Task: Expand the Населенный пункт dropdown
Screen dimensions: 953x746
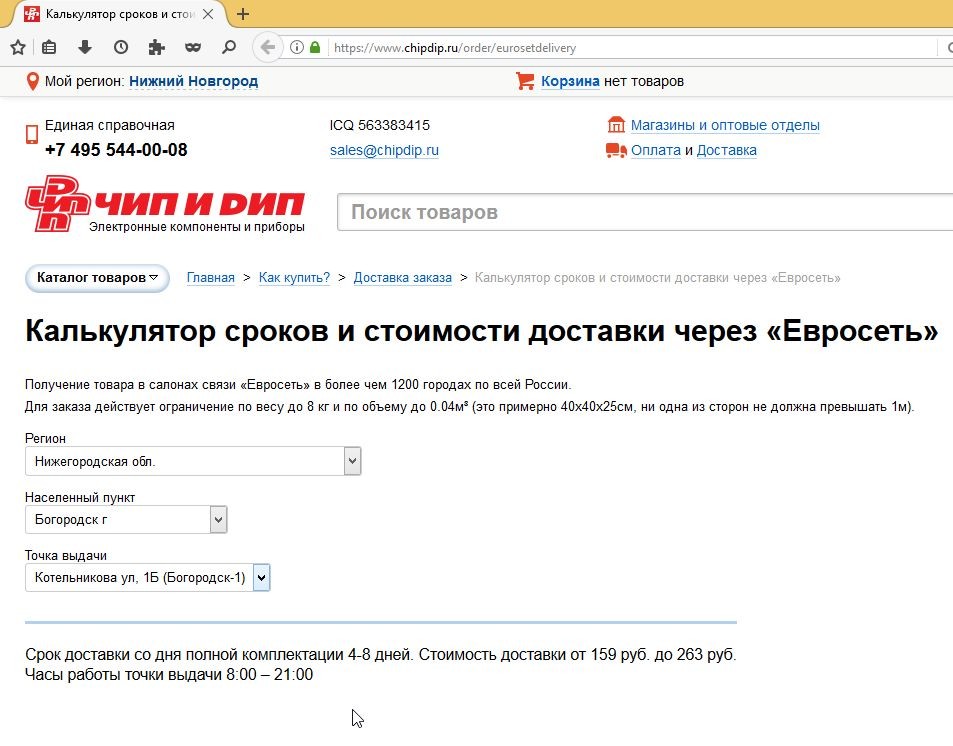Action: [218, 520]
